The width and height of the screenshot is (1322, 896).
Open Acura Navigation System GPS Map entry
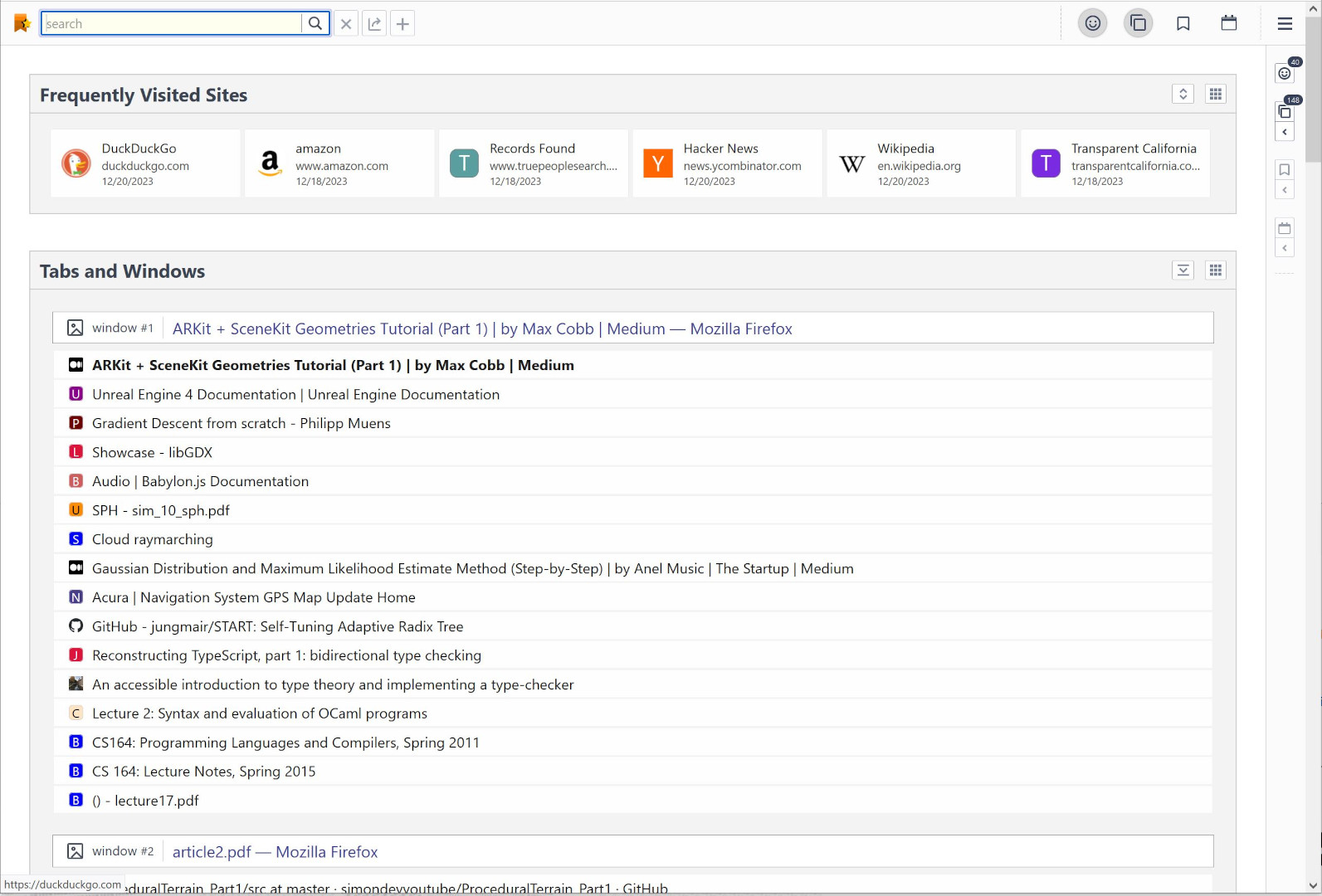(x=632, y=597)
